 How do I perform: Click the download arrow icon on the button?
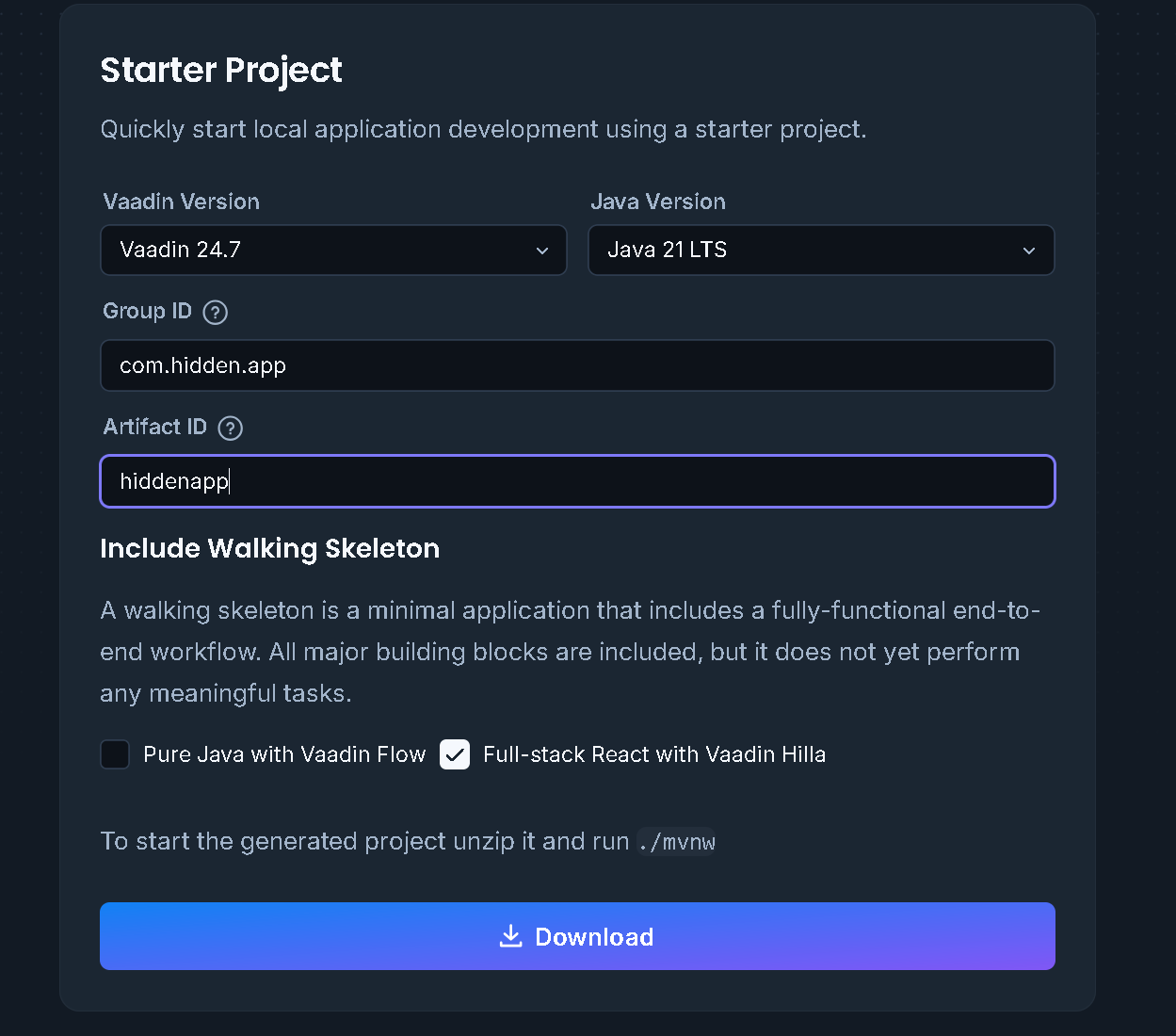(x=510, y=936)
